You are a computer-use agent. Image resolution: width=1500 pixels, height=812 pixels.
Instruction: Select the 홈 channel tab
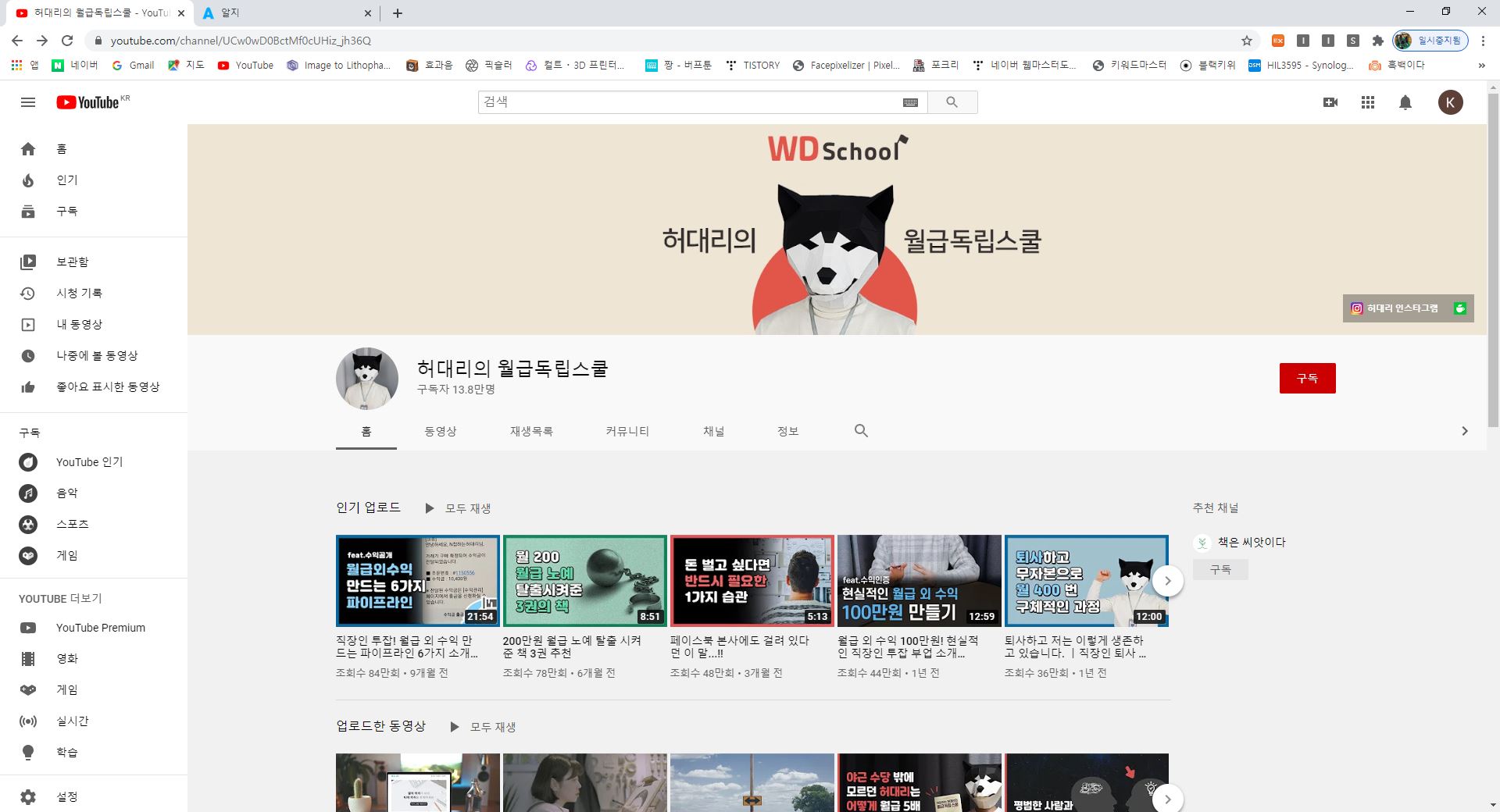point(366,431)
